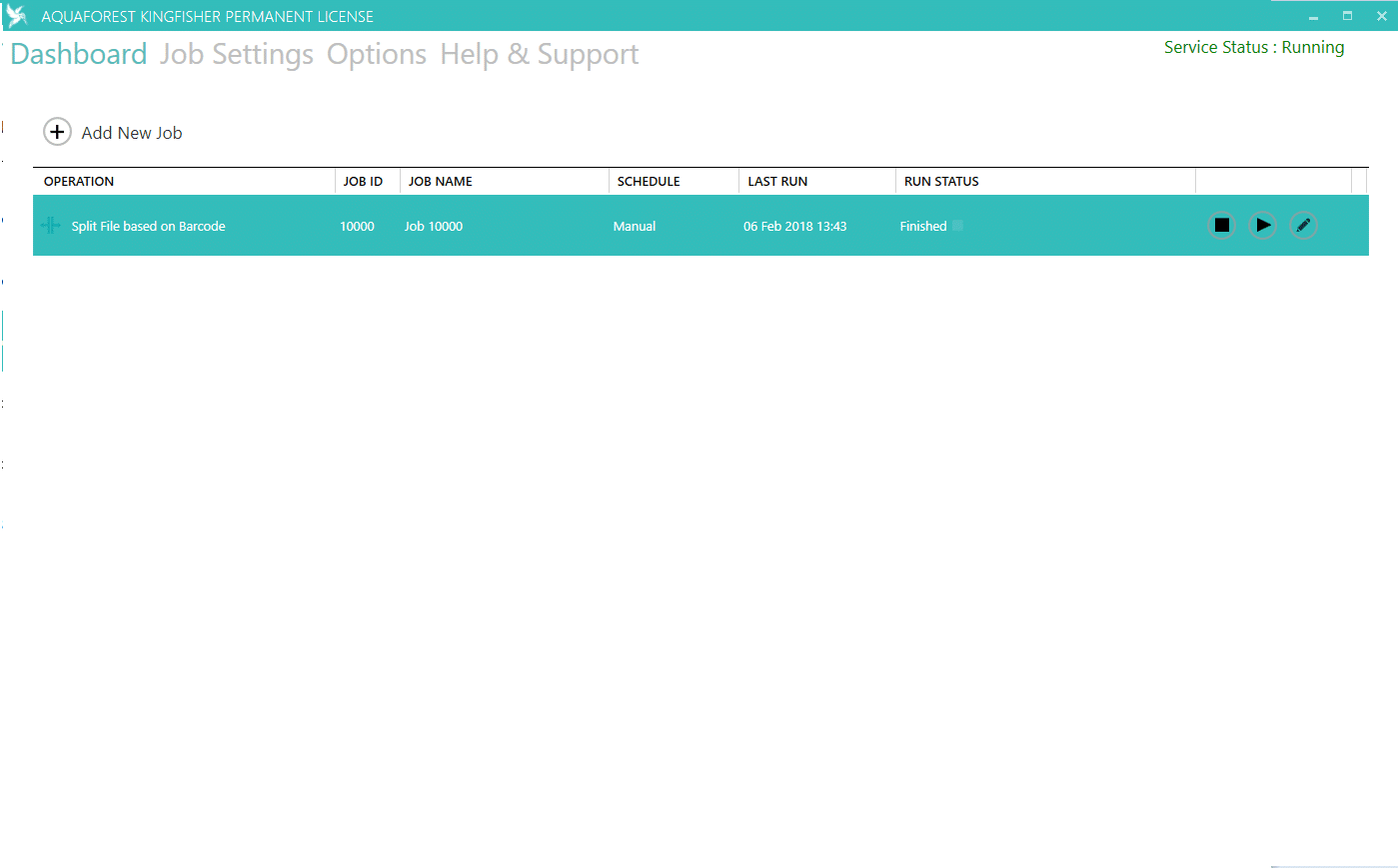Switch to the Options tab

[x=377, y=54]
